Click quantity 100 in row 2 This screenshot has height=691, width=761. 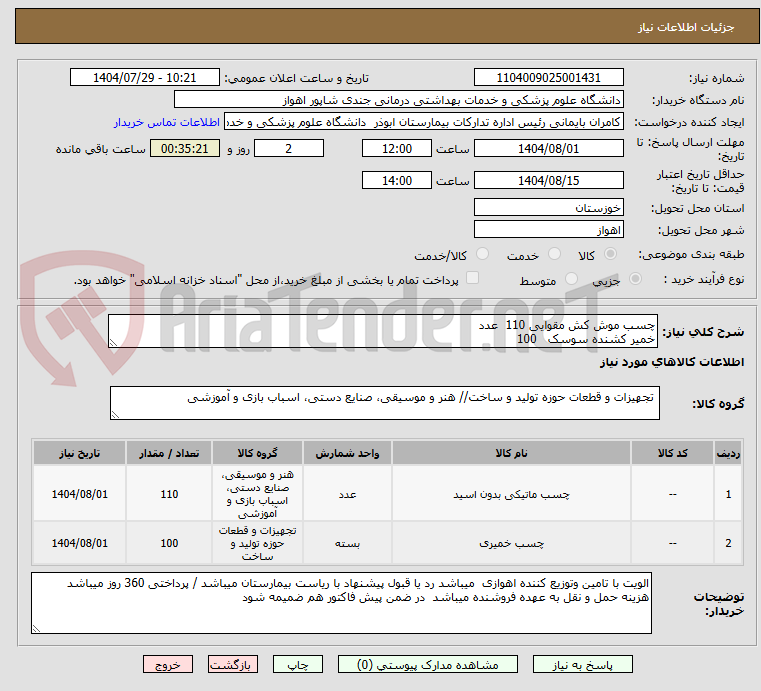pyautogui.click(x=169, y=543)
